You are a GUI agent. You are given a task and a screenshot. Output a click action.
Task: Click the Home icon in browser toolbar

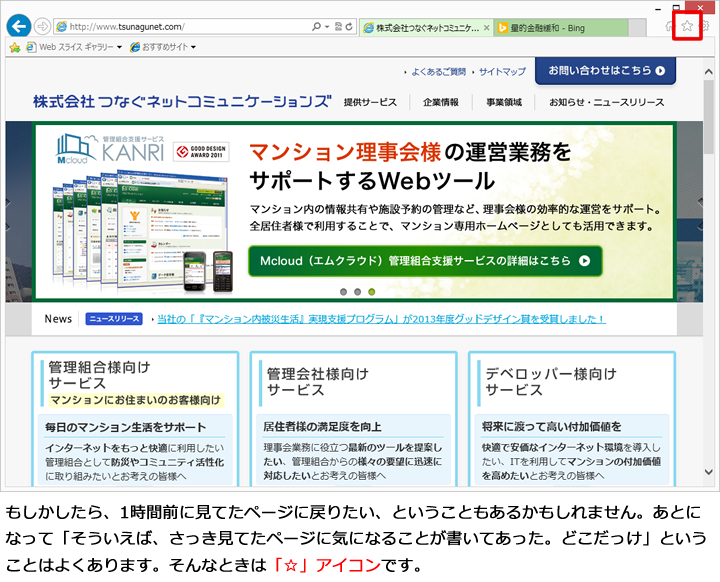[x=669, y=26]
